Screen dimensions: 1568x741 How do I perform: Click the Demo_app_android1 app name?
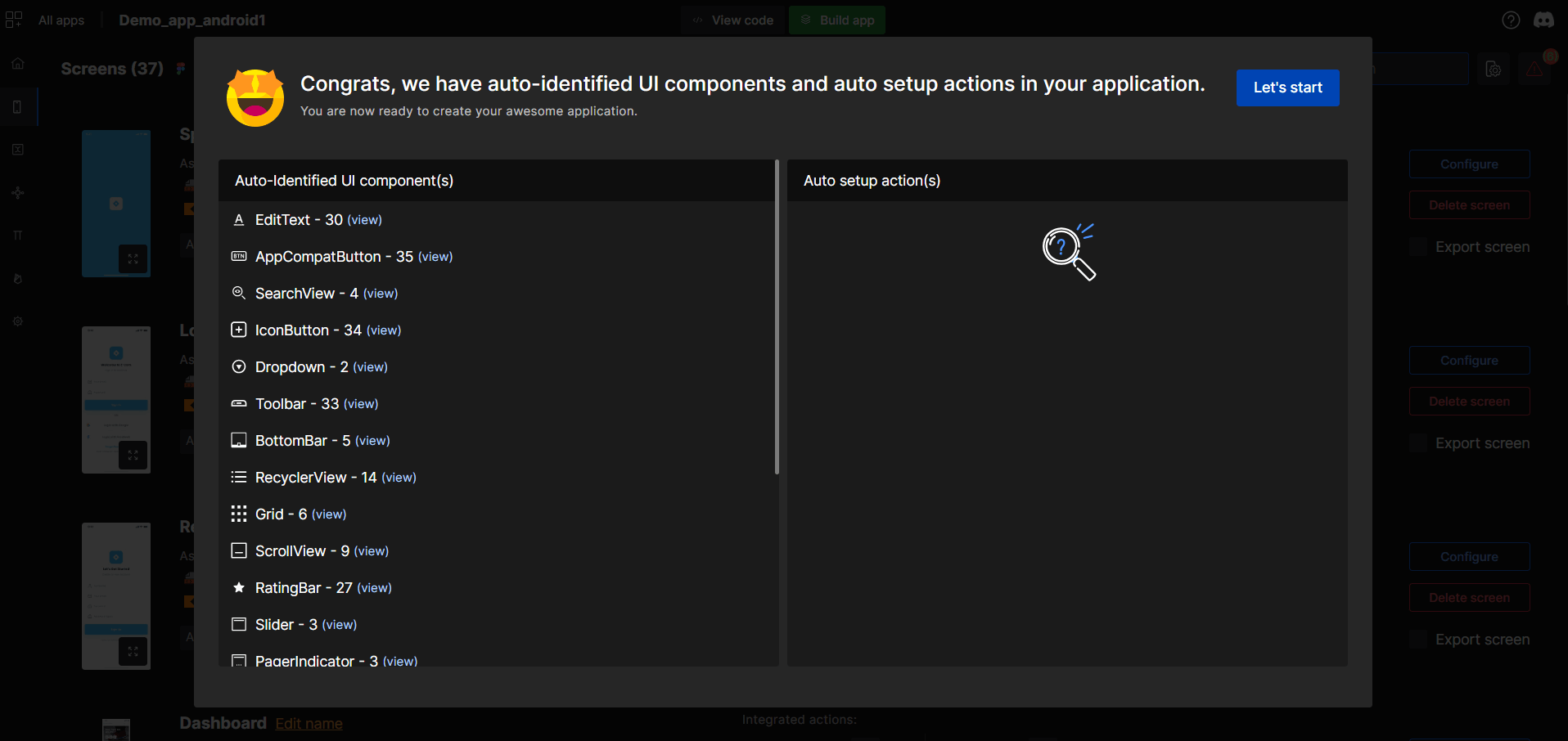point(192,20)
